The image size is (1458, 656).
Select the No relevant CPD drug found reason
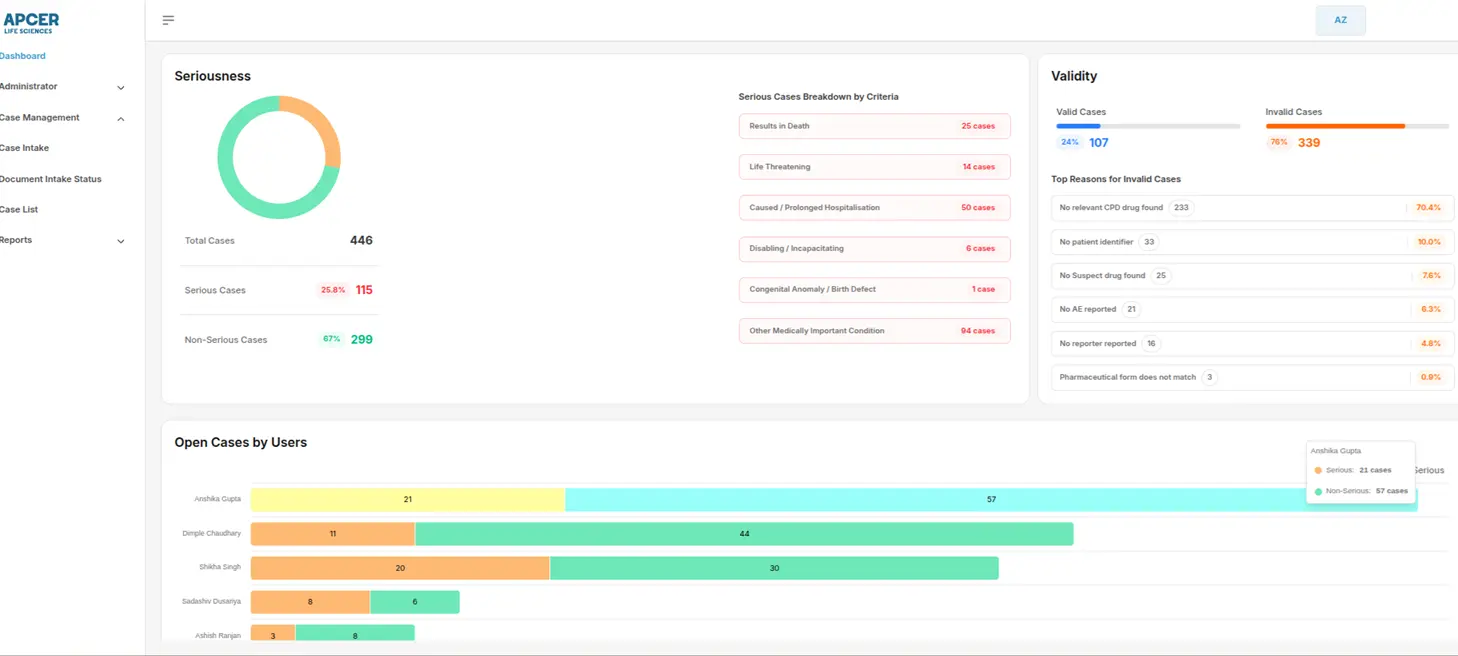1251,207
